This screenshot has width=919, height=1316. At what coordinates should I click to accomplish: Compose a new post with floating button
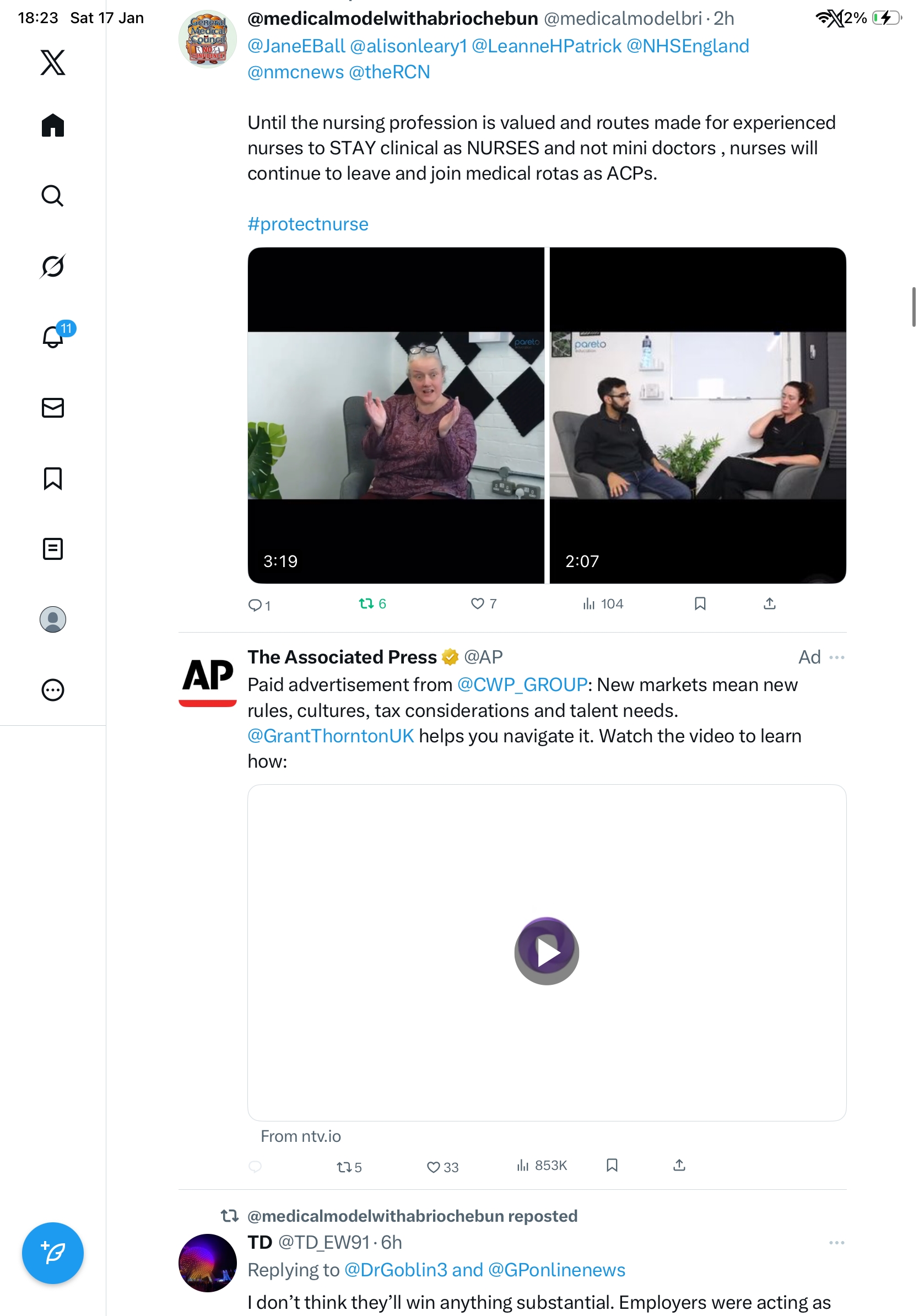(x=53, y=1253)
